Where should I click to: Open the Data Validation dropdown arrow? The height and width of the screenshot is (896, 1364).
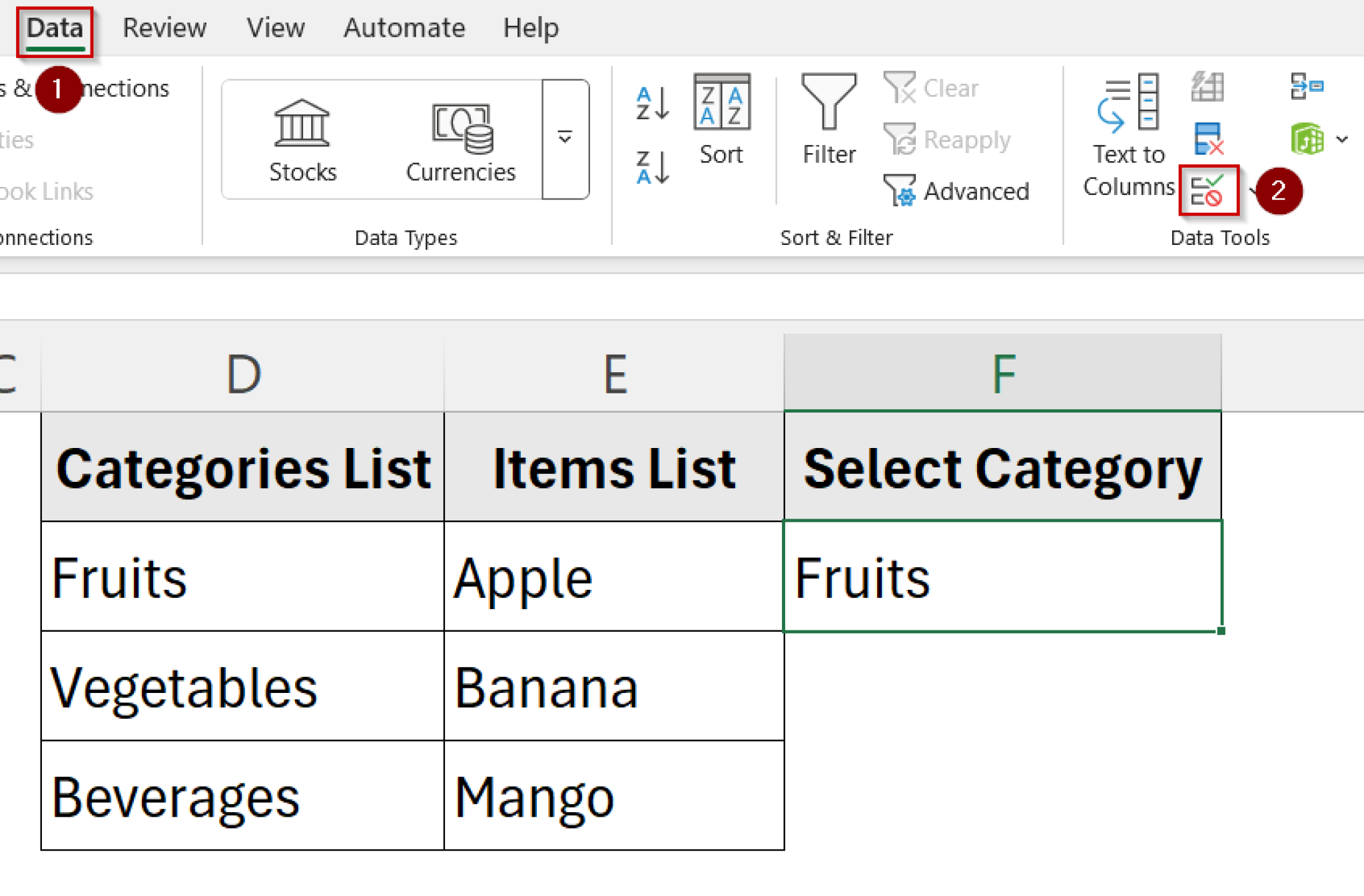[1251, 191]
